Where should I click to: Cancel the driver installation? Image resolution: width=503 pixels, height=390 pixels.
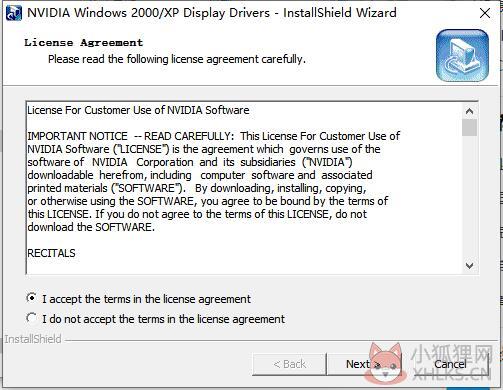point(450,364)
